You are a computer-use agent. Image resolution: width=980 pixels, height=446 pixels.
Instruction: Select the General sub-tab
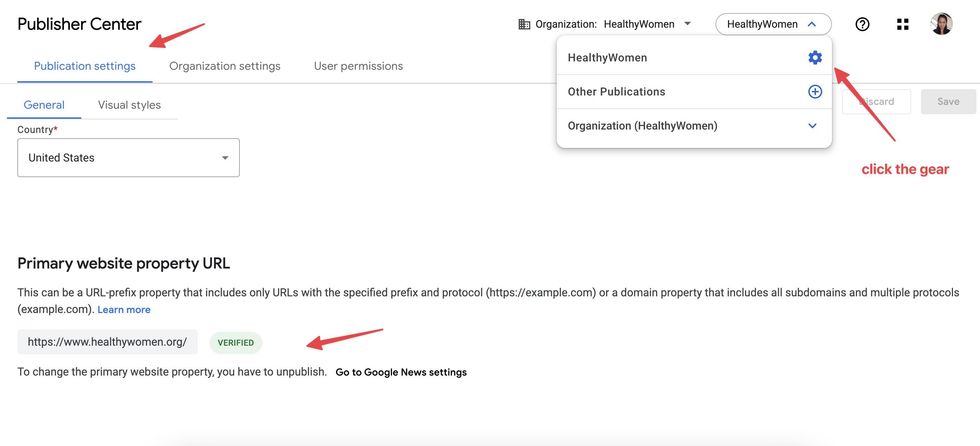click(x=44, y=105)
